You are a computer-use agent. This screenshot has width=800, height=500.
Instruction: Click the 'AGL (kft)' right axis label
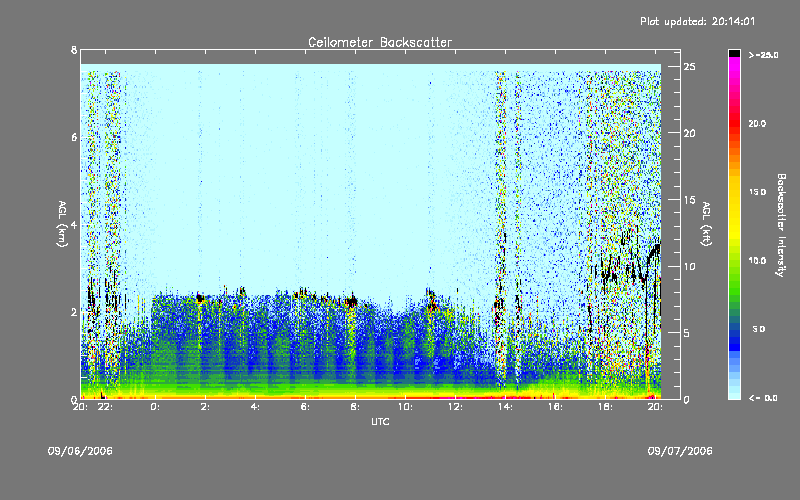[x=707, y=224]
